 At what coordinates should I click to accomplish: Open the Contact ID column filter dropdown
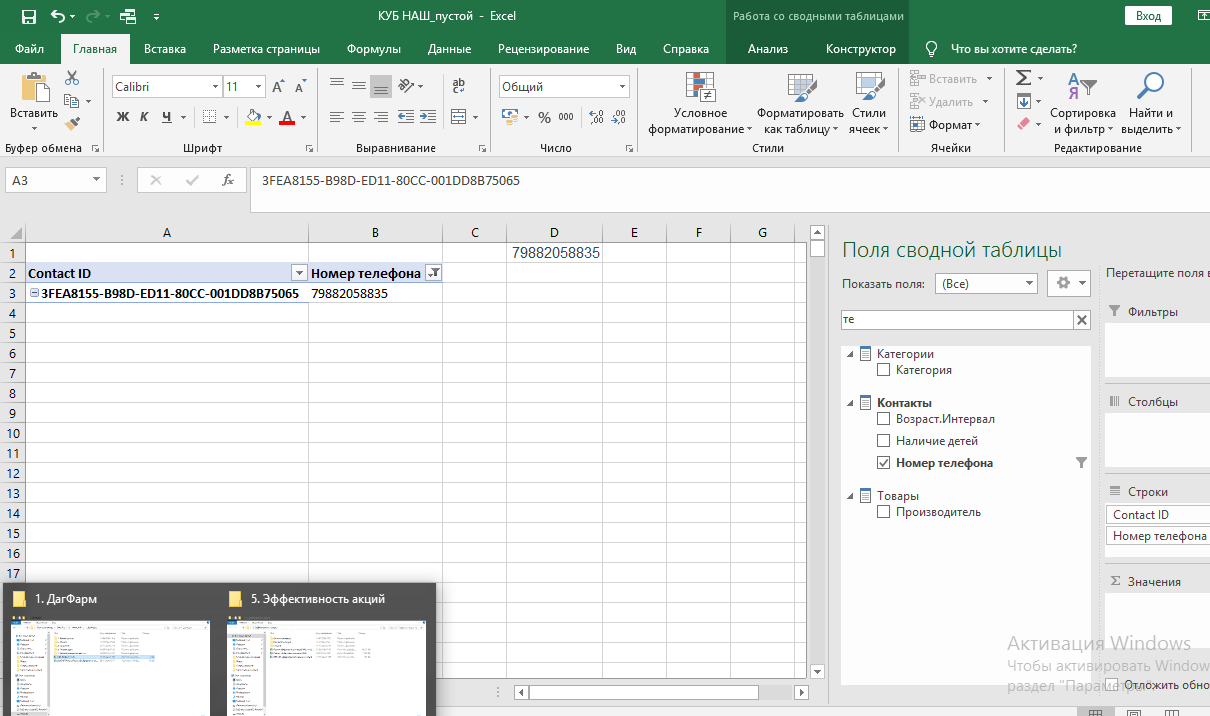[x=298, y=273]
